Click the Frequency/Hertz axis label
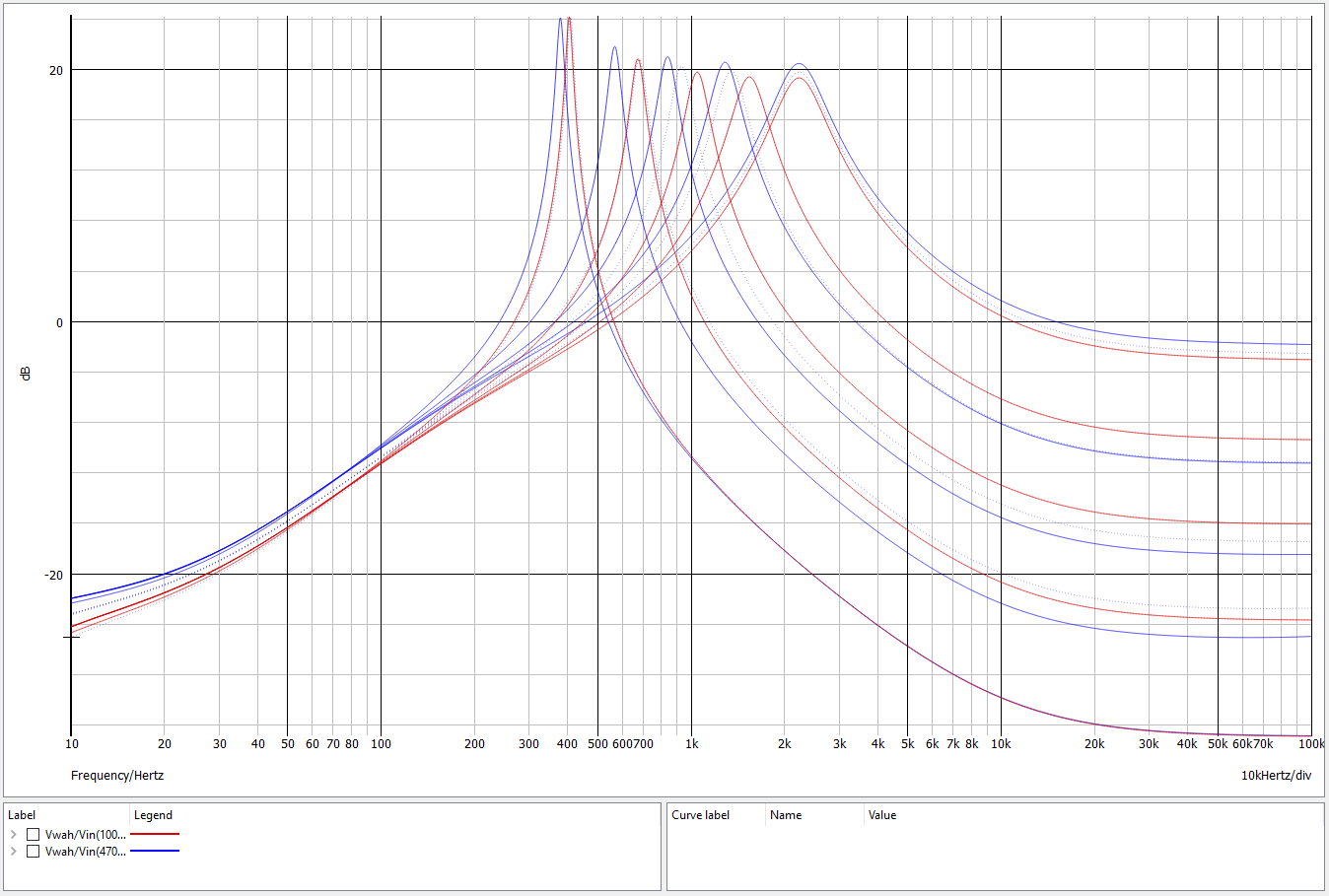1329x896 pixels. [x=117, y=776]
